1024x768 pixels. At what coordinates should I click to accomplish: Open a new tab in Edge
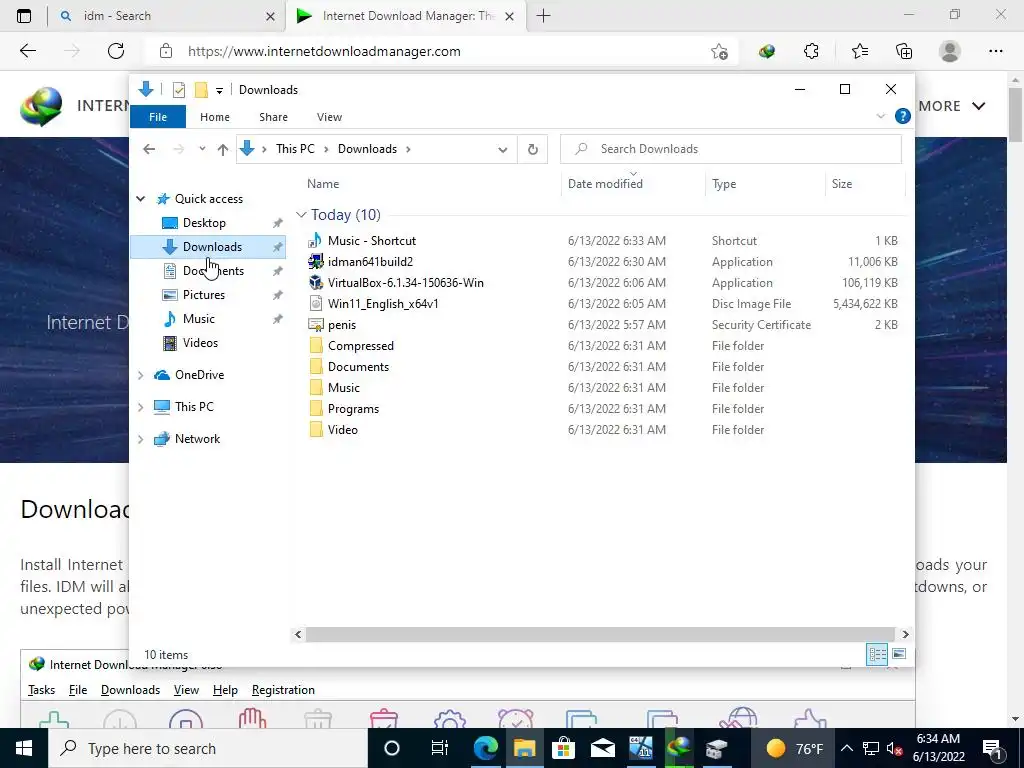[543, 16]
